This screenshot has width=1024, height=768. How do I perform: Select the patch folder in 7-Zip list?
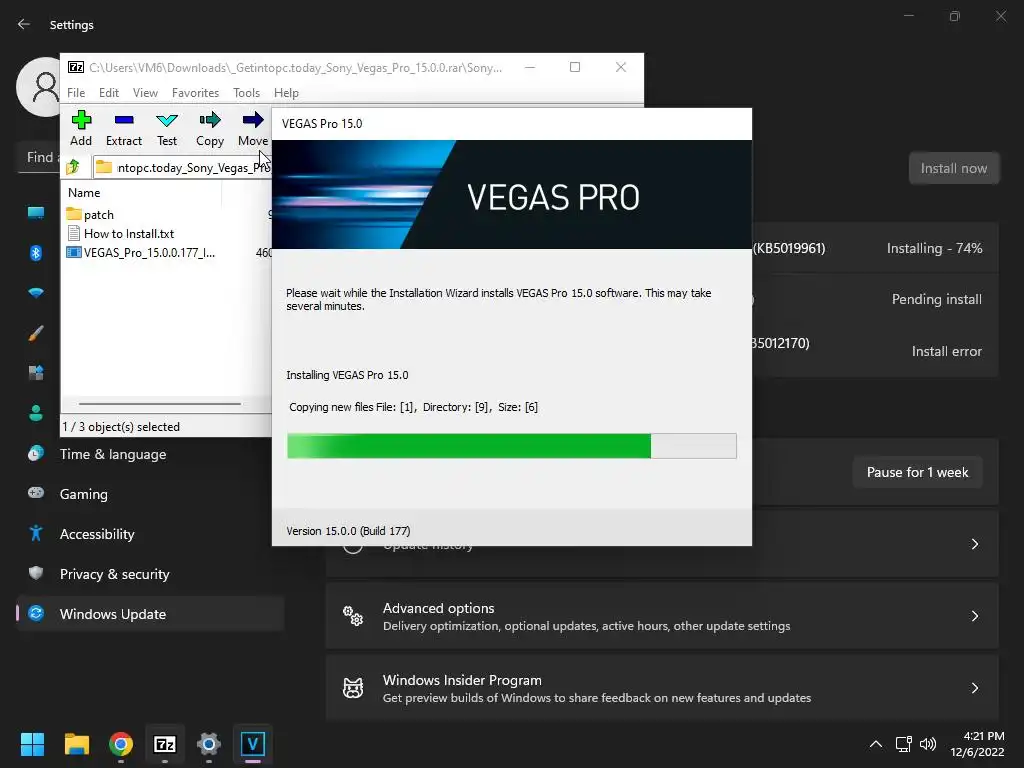click(x=90, y=214)
